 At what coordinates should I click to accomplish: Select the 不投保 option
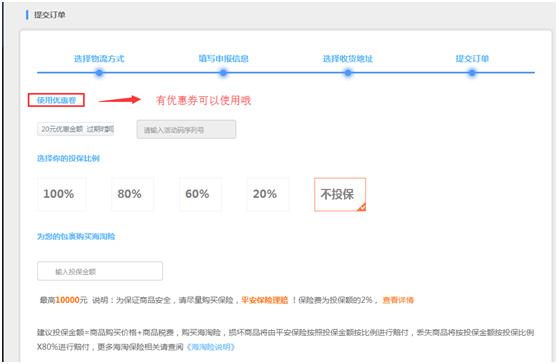point(340,194)
